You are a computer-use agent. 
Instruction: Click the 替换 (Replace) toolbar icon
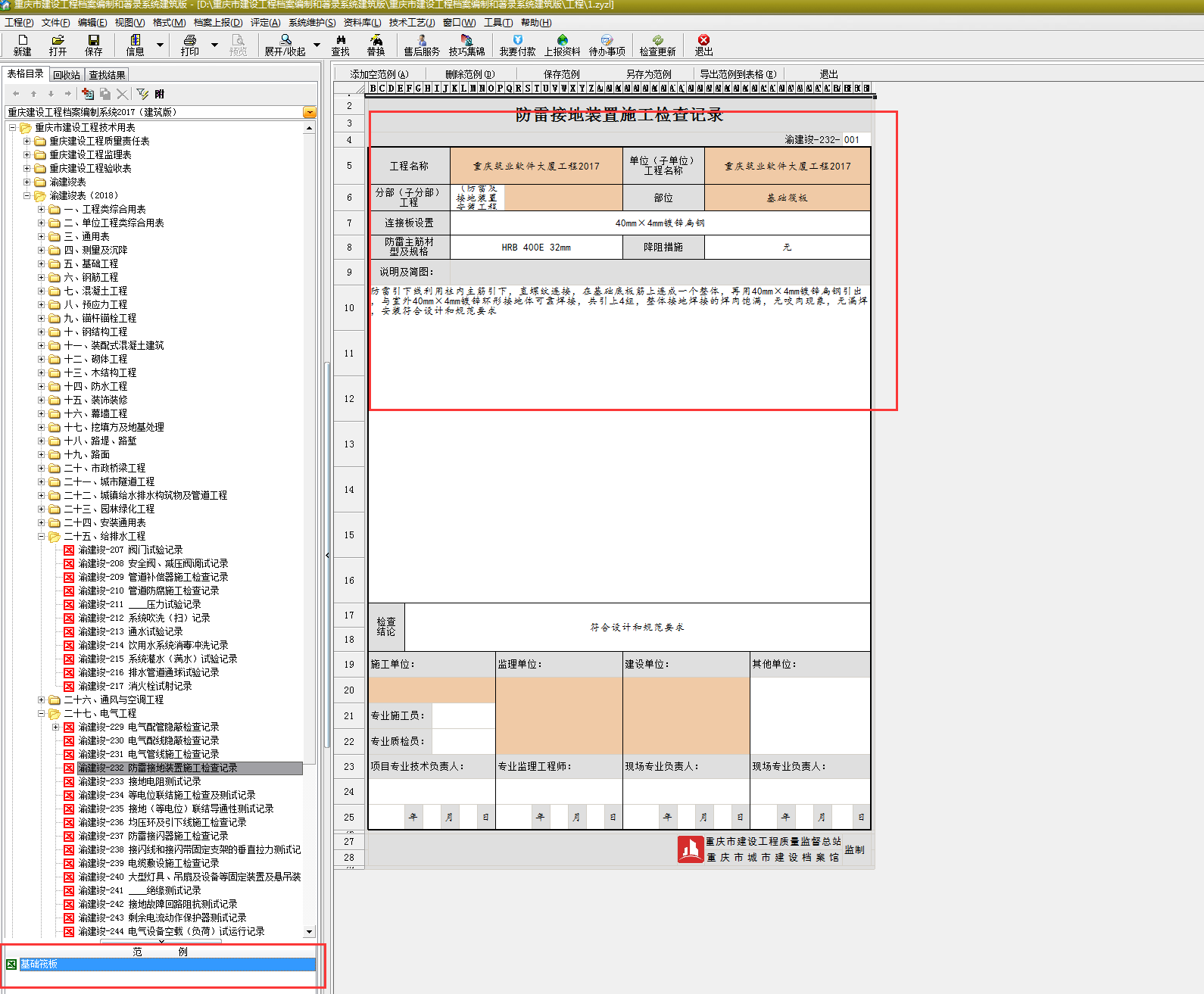pos(376,45)
